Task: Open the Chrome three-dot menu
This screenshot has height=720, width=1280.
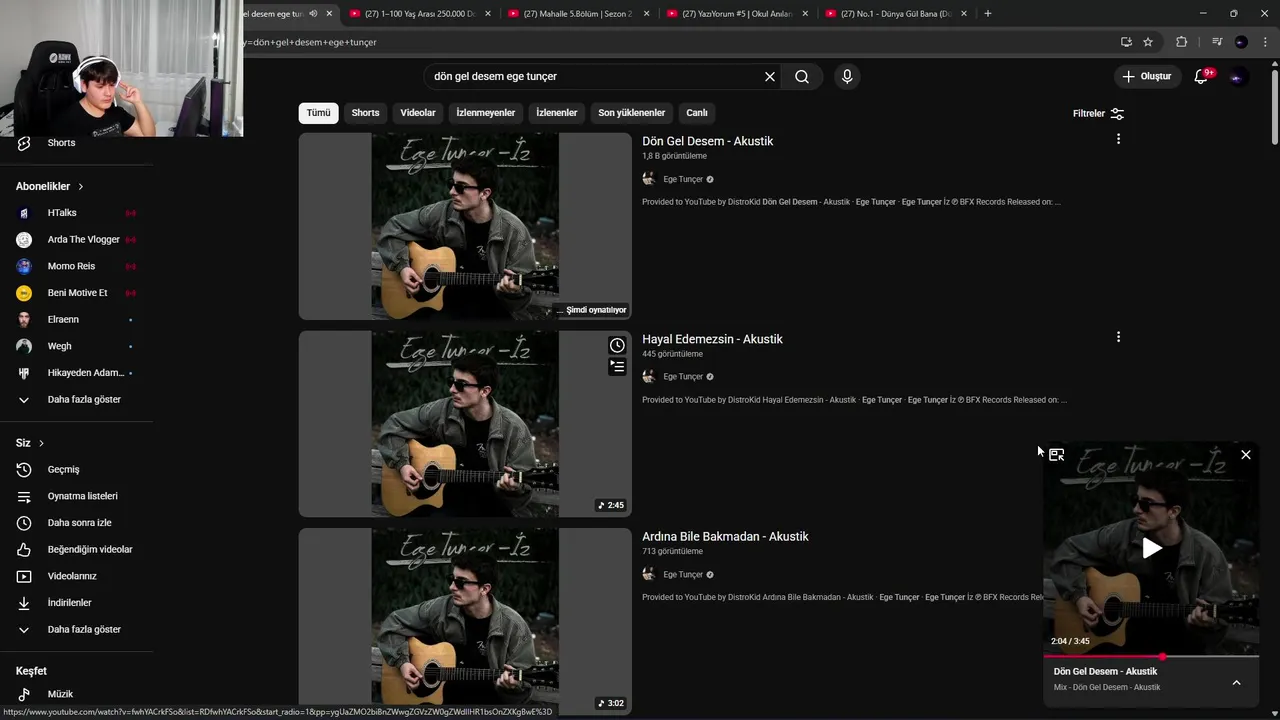Action: [1264, 42]
